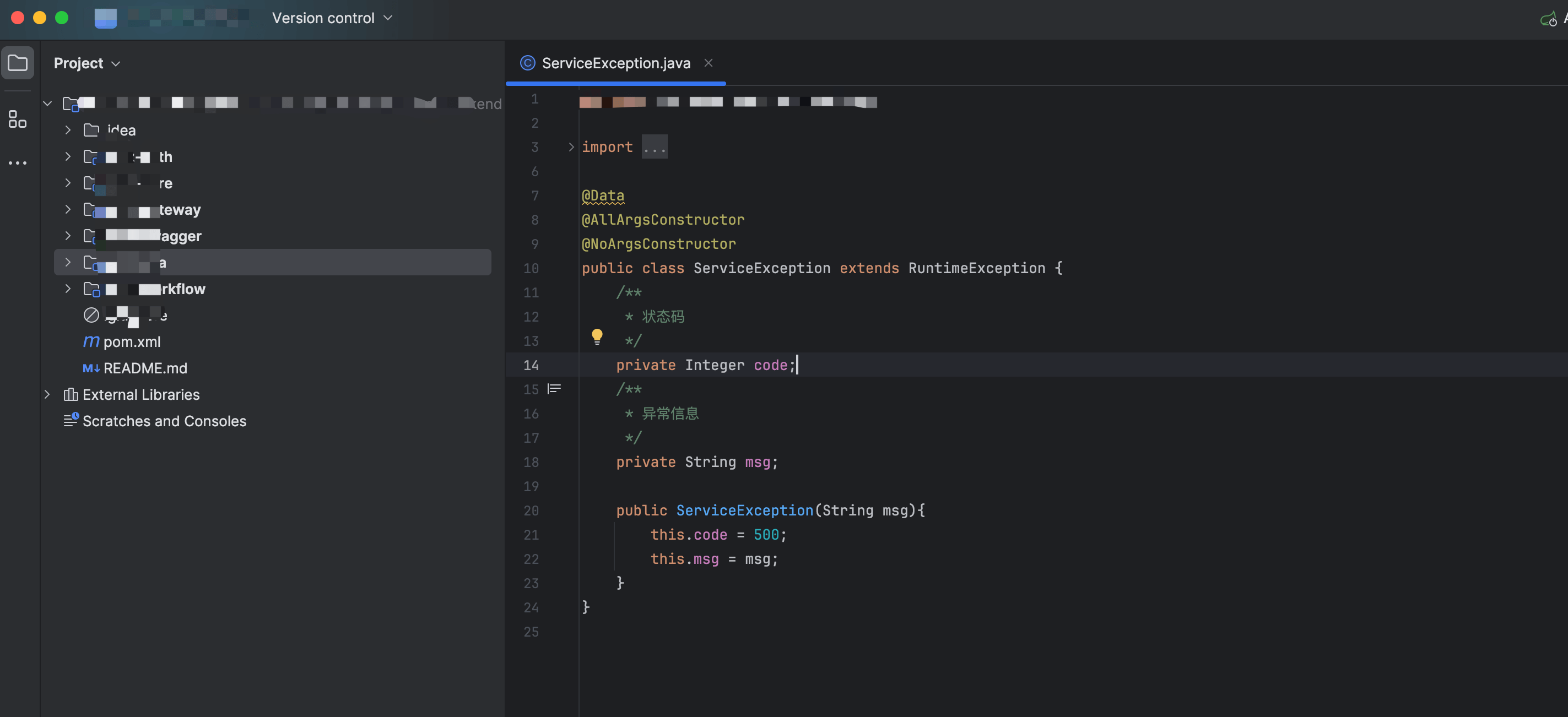The height and width of the screenshot is (717, 1568).
Task: Click the External Libraries icon
Action: tap(71, 394)
